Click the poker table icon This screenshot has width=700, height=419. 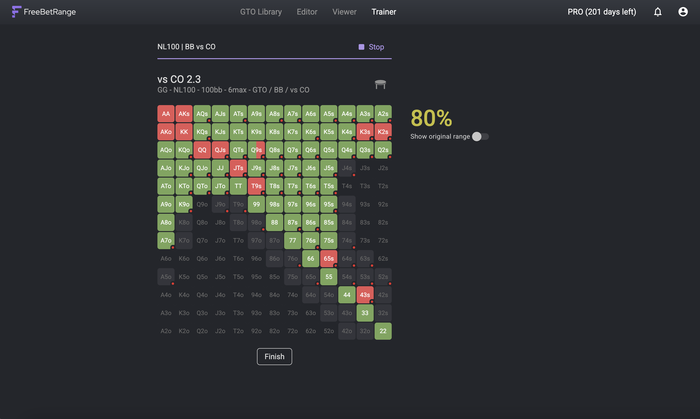coord(380,85)
